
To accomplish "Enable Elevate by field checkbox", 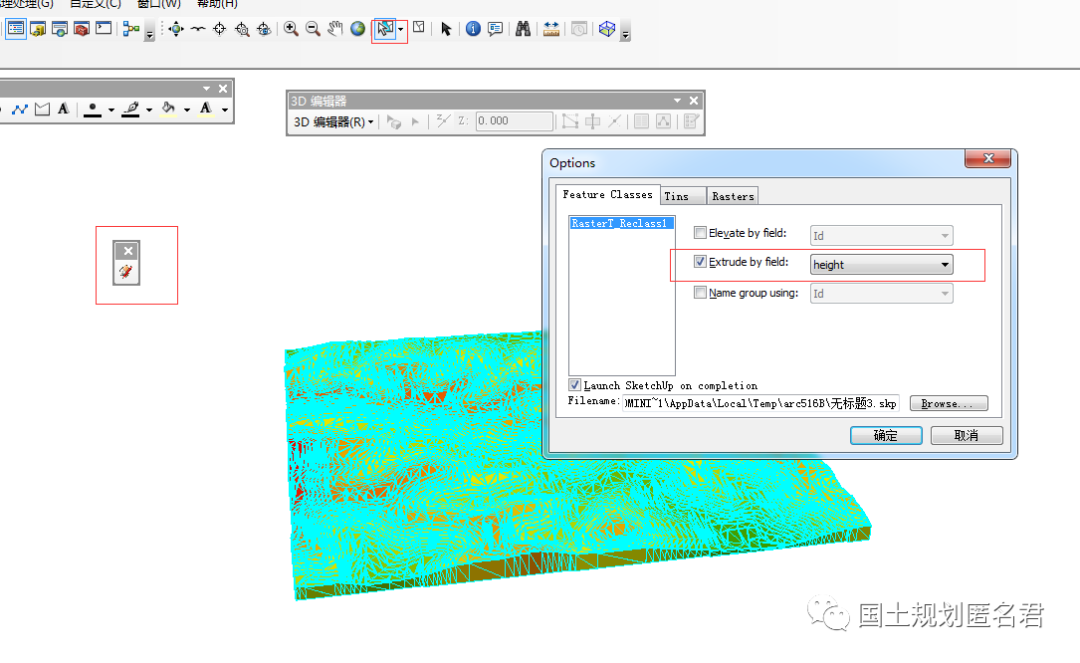I will click(x=700, y=233).
